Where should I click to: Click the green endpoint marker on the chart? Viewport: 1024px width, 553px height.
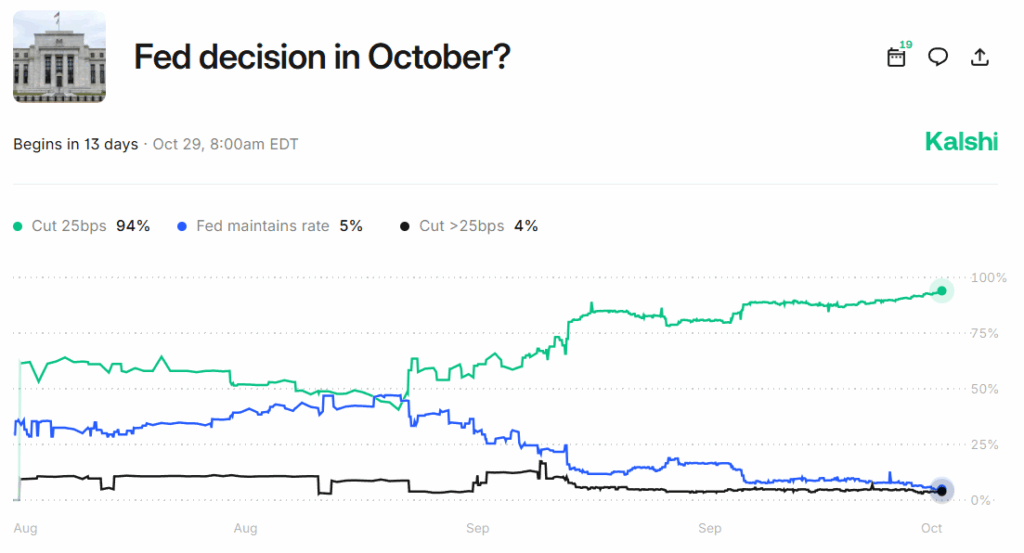(941, 291)
